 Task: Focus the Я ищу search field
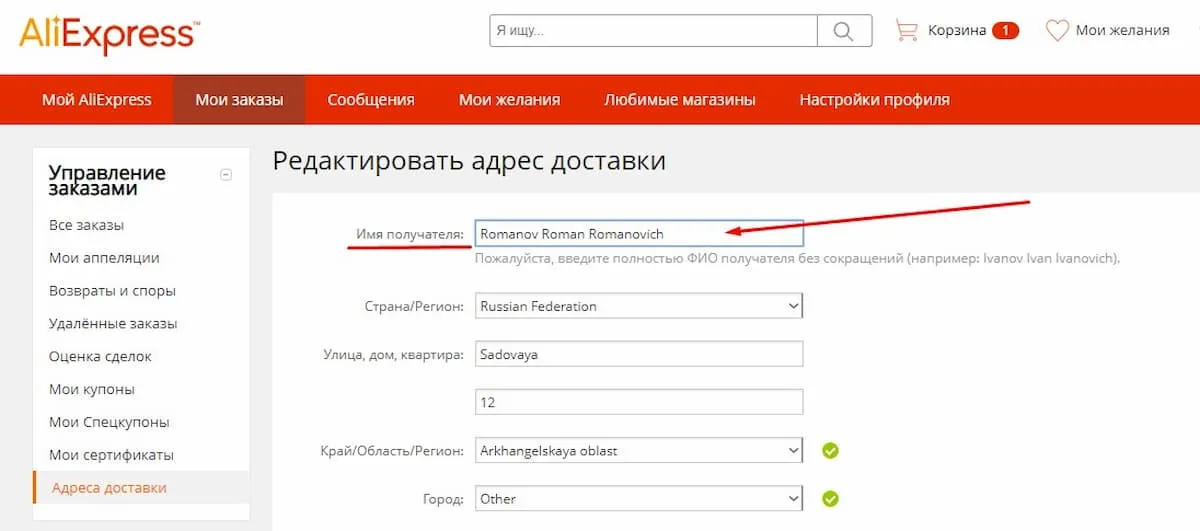tap(654, 30)
